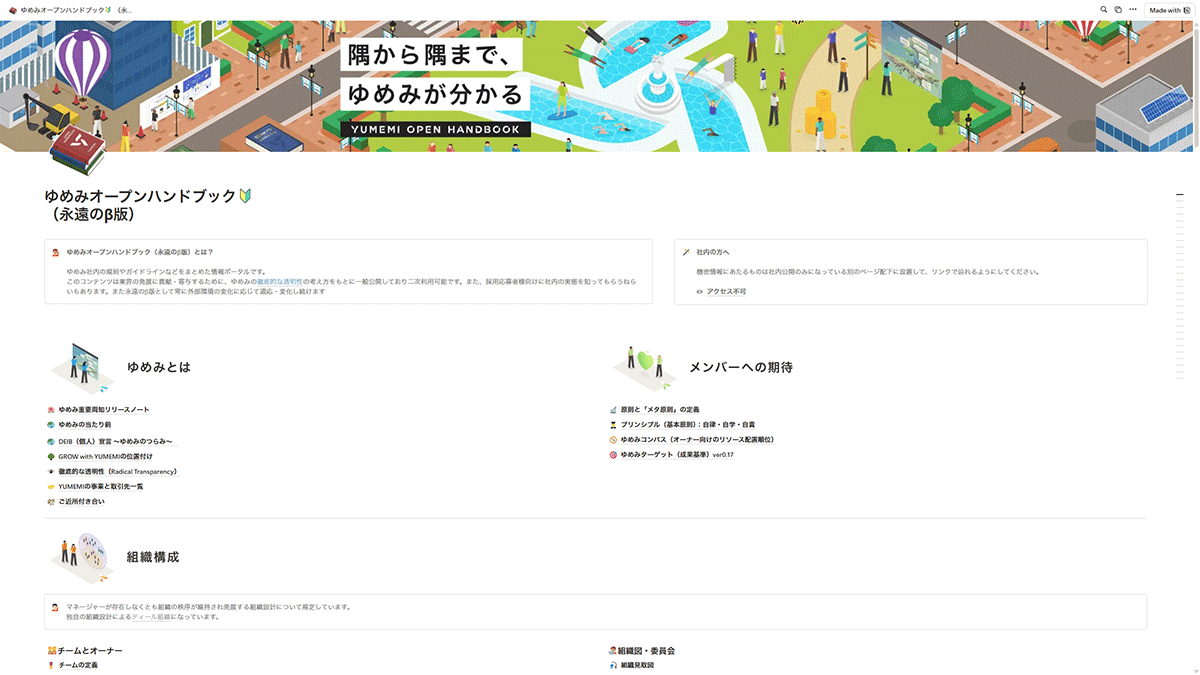Open ゆめみの当たり前 page link
Image resolution: width=1200 pixels, height=675 pixels.
[84, 425]
